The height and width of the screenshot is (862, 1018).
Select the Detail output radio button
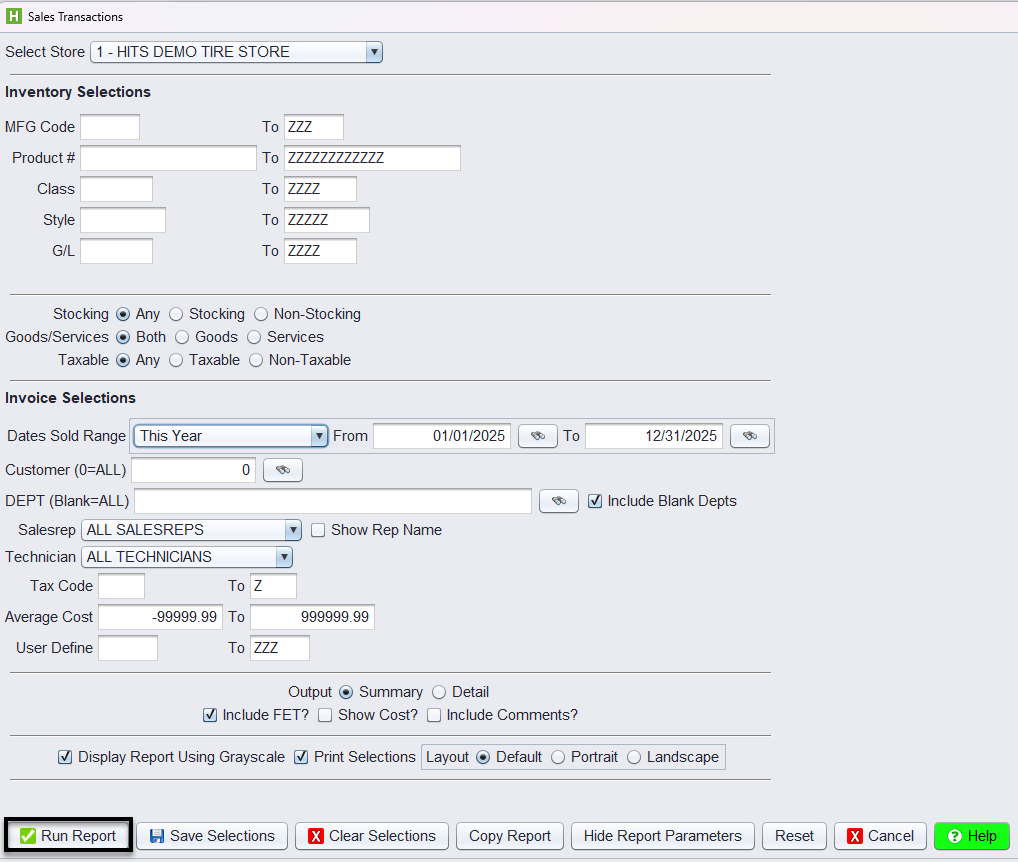click(x=439, y=692)
